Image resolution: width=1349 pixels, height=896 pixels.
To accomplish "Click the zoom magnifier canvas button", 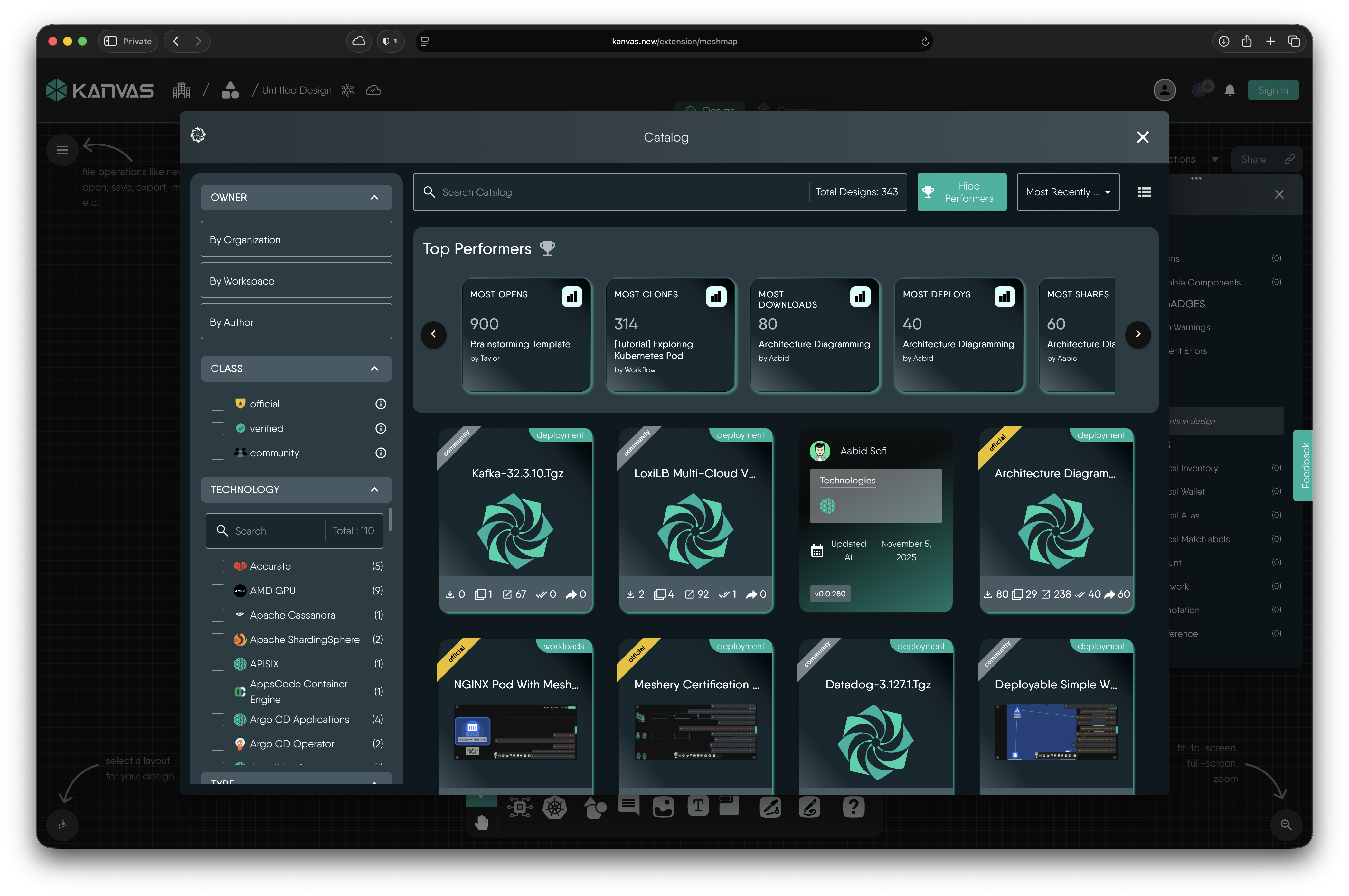I will [x=1286, y=825].
